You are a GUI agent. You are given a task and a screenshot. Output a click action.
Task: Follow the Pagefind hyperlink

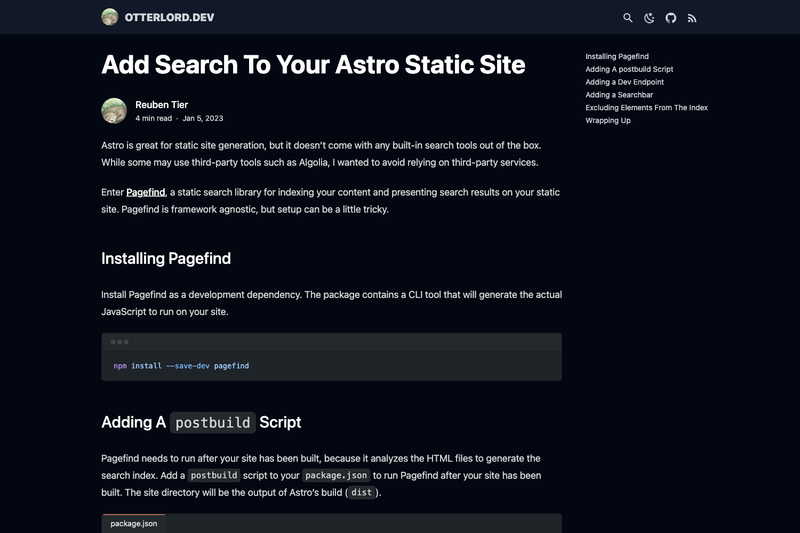145,192
